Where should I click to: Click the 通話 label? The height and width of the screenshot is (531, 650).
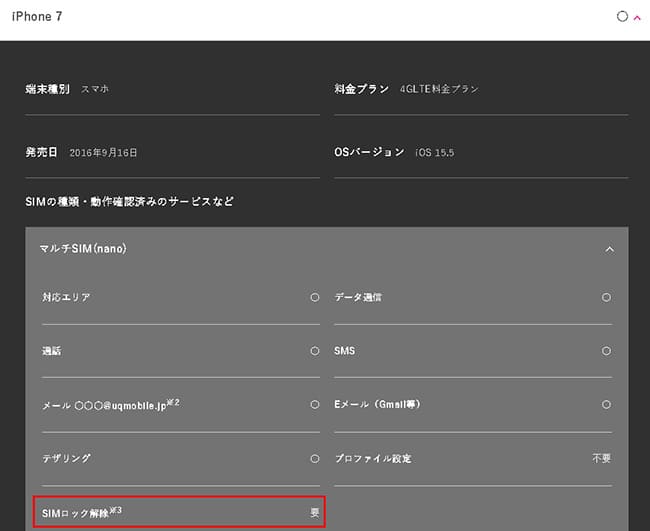tap(52, 351)
